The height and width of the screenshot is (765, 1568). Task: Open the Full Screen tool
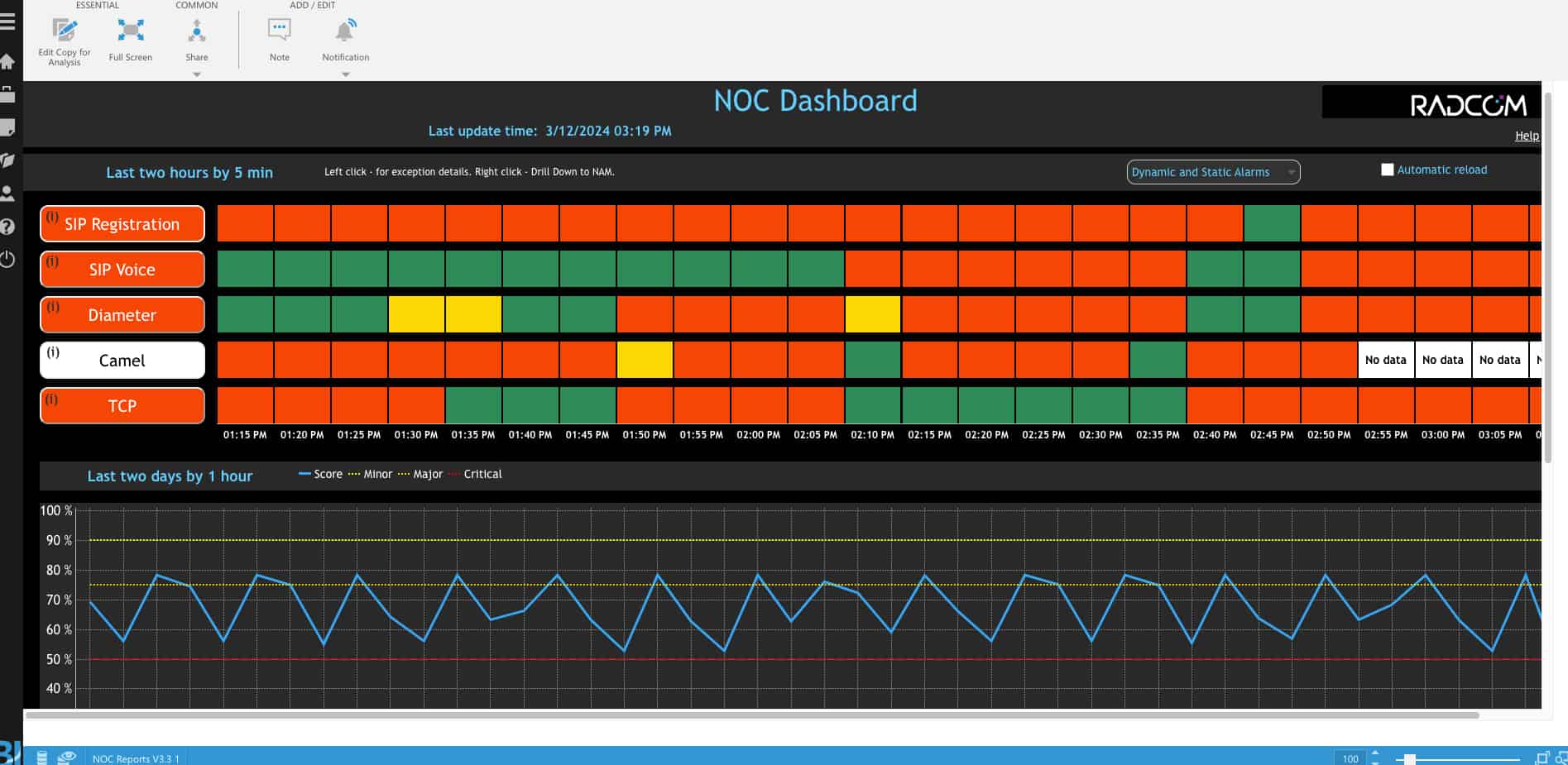point(130,37)
